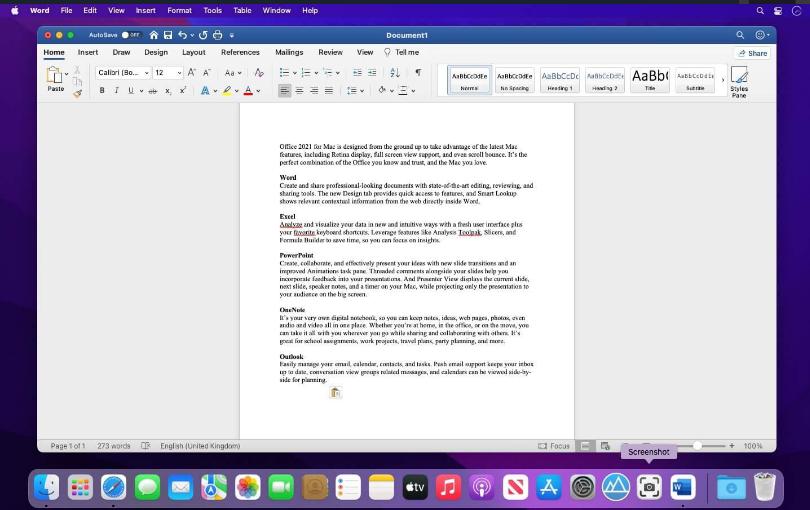Save document with floppy disk icon
The width and height of the screenshot is (810, 510).
[x=168, y=35]
